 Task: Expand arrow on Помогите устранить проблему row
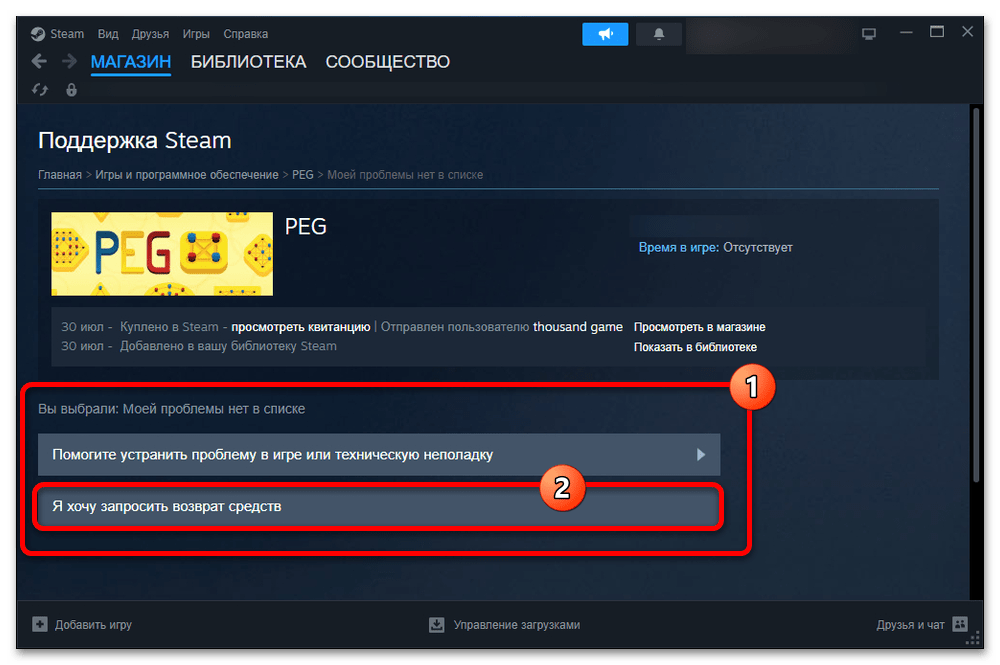tap(701, 455)
